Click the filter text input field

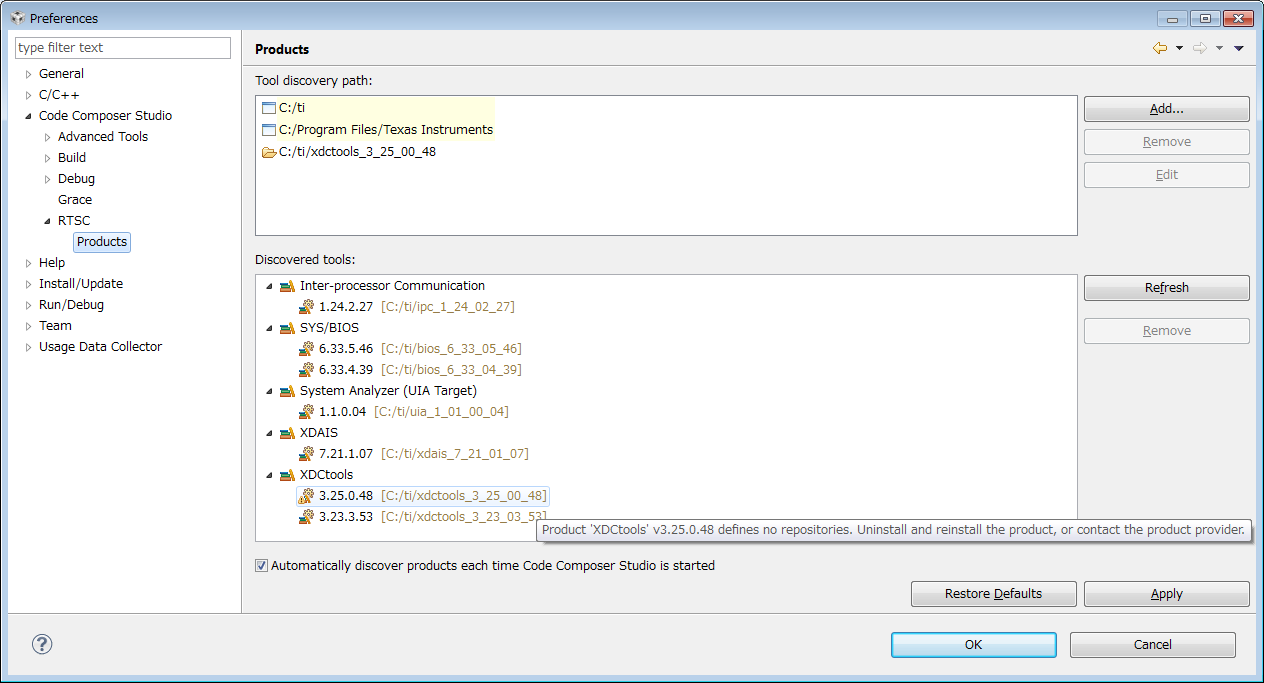click(x=123, y=48)
